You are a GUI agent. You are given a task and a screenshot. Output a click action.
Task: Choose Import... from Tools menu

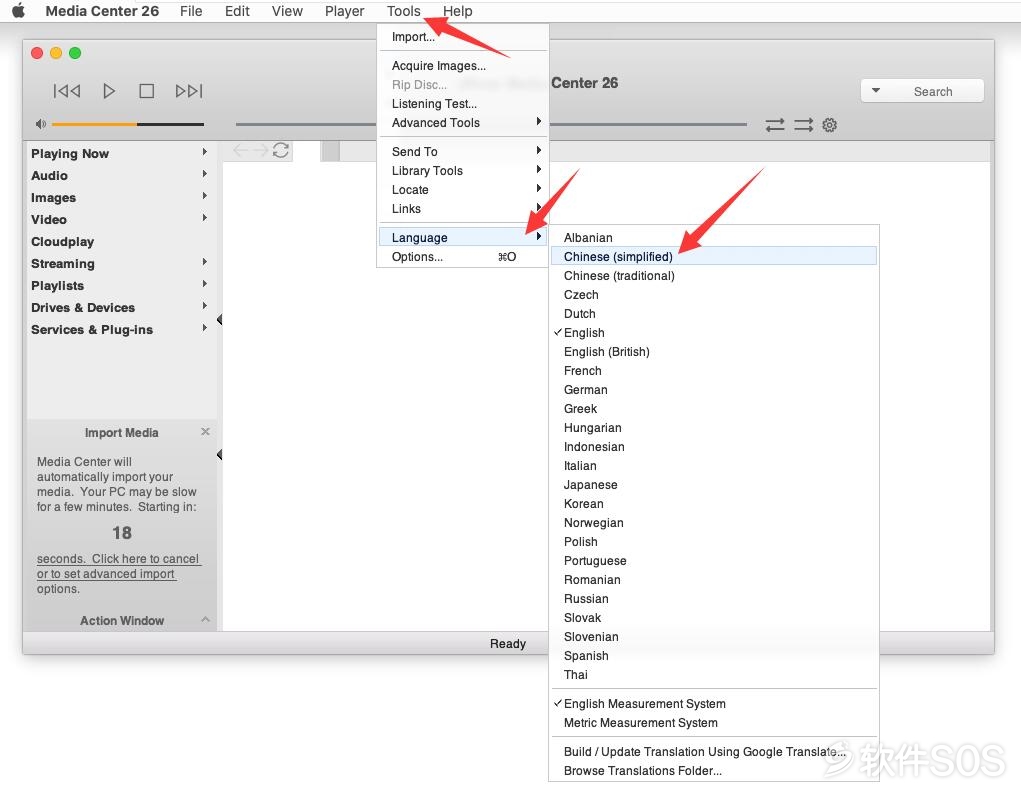(463, 37)
